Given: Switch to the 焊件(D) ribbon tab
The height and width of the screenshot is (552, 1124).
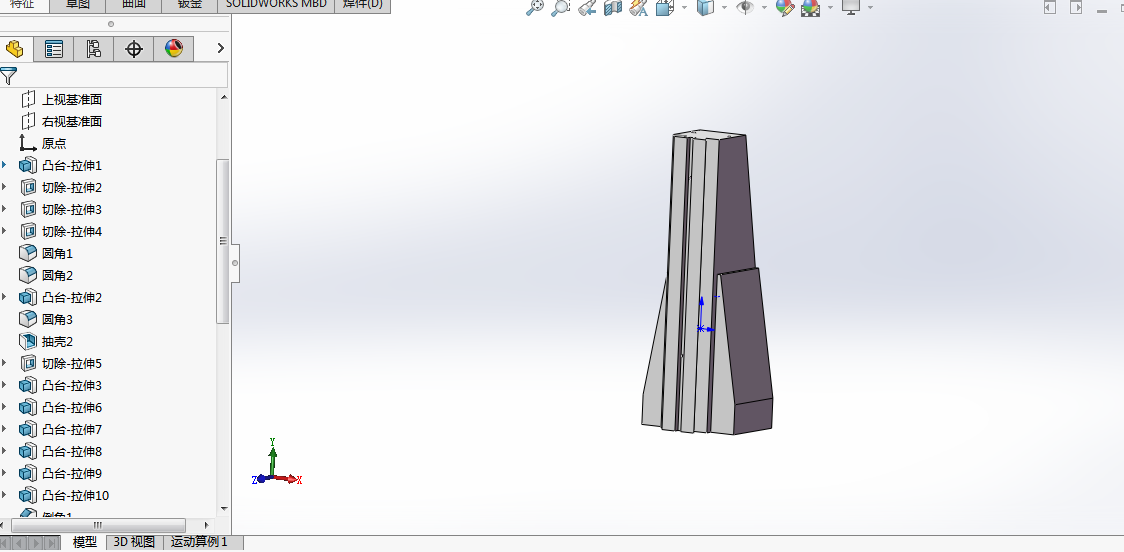Looking at the screenshot, I should coord(363,5).
